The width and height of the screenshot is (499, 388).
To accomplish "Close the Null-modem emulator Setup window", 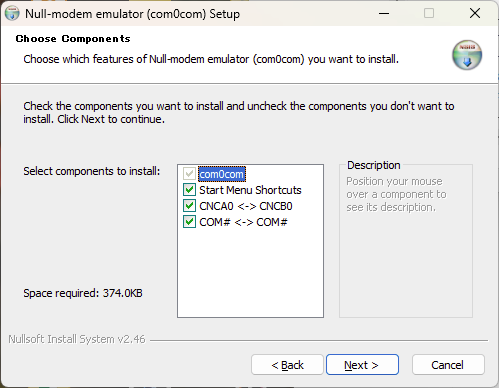I will coord(475,13).
